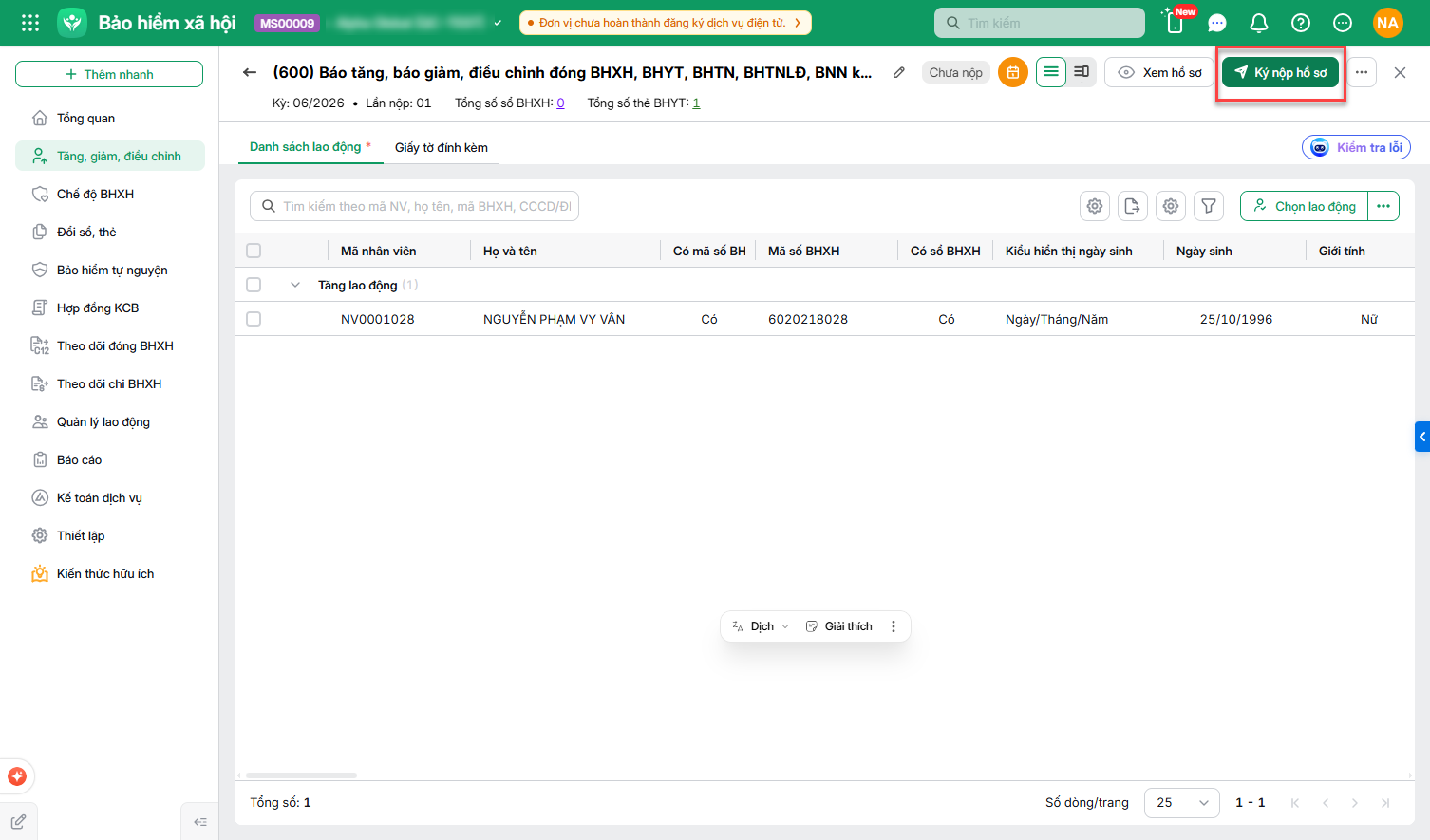Viewport: 1430px width, 840px height.
Task: Tick the Tăng lao động group checkbox
Action: 254,285
